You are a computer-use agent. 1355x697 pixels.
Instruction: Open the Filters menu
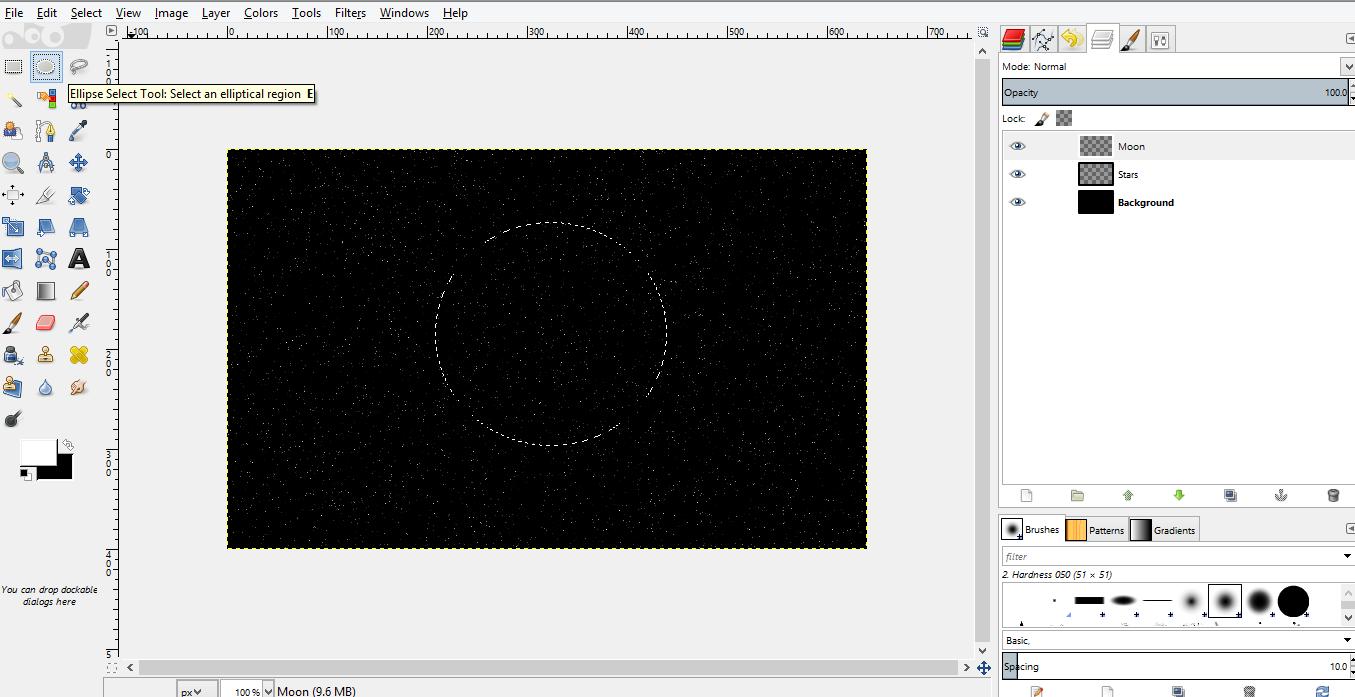350,13
